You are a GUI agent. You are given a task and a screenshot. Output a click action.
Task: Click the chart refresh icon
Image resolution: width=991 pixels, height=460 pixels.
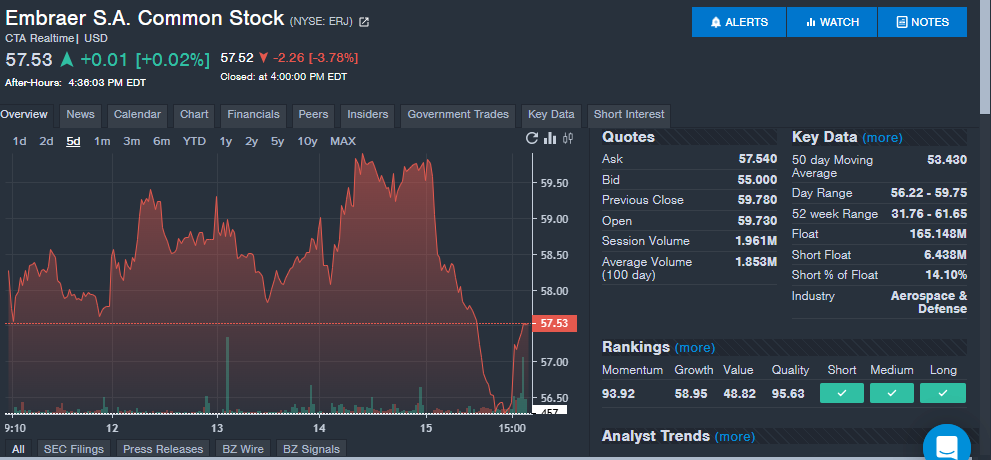pos(532,138)
